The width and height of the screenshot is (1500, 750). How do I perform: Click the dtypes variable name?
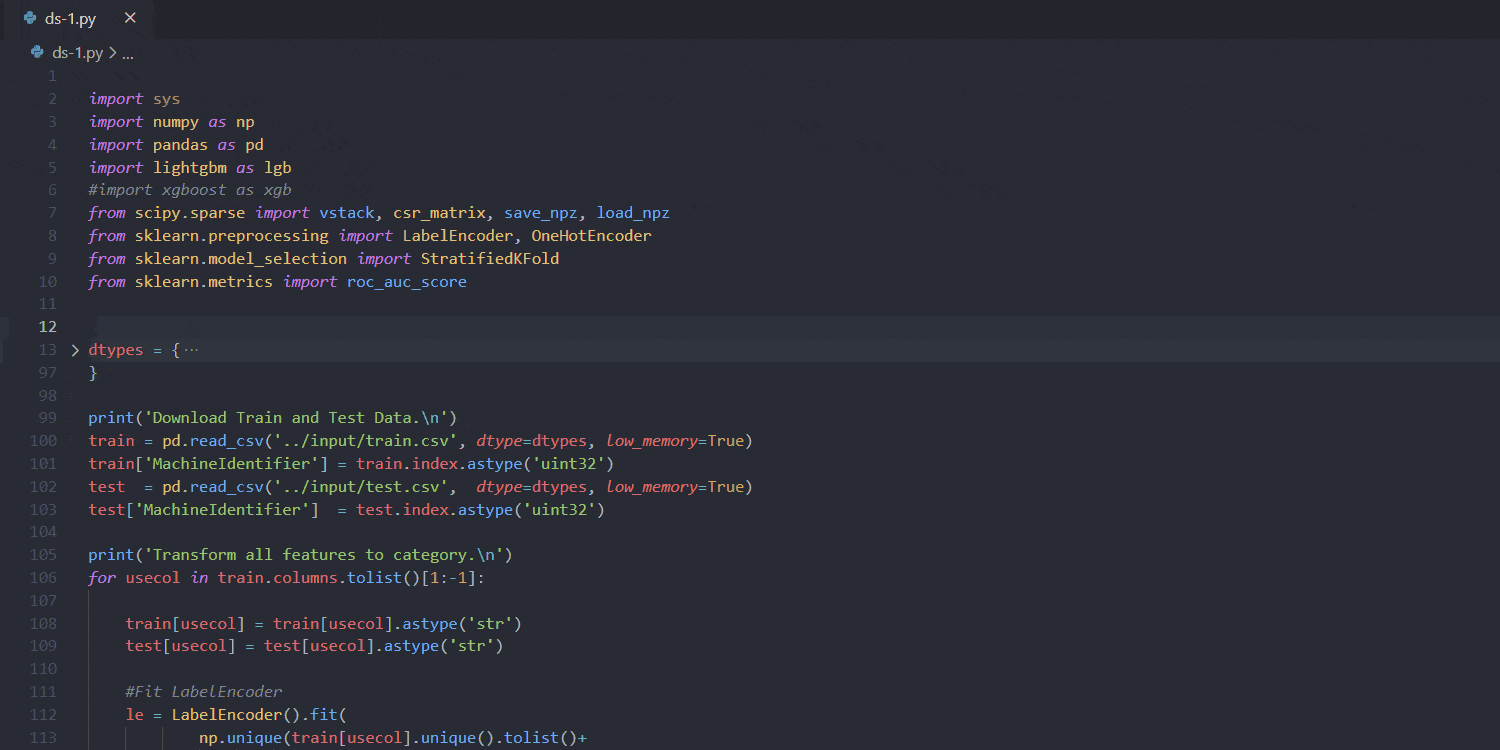point(115,349)
